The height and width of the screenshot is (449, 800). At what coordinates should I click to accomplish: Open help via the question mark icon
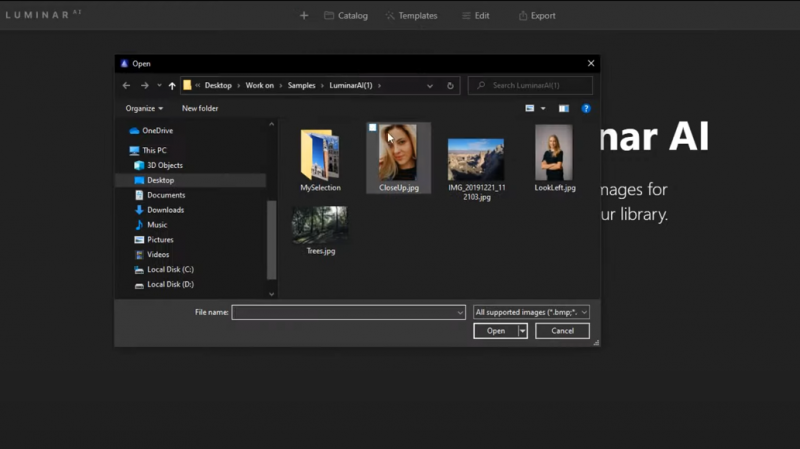click(586, 108)
